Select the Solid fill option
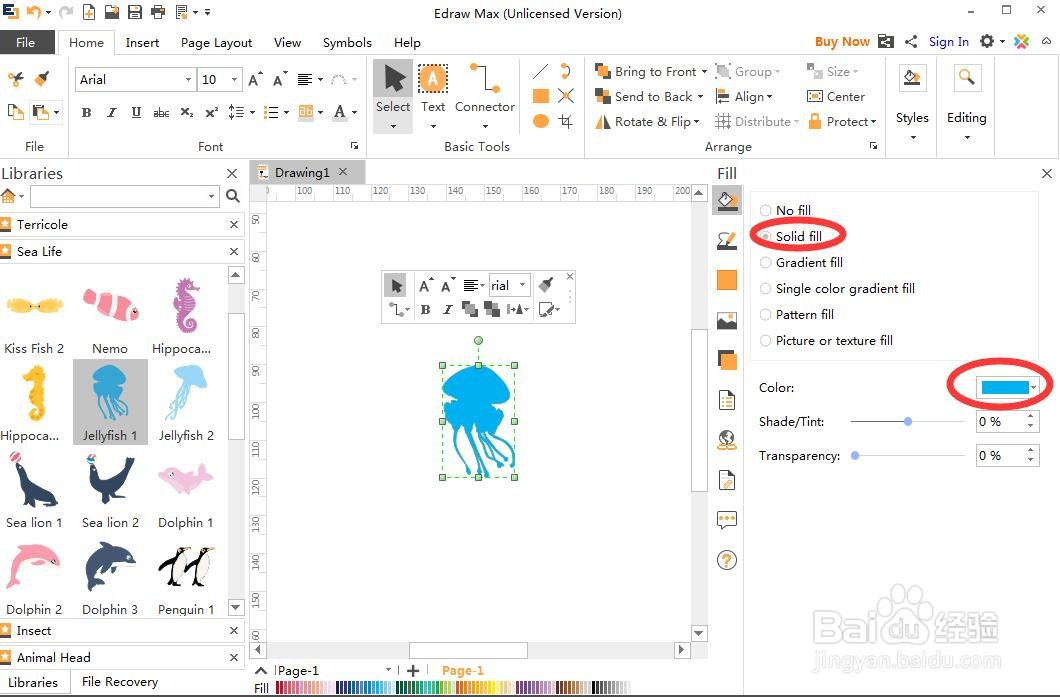 791,236
